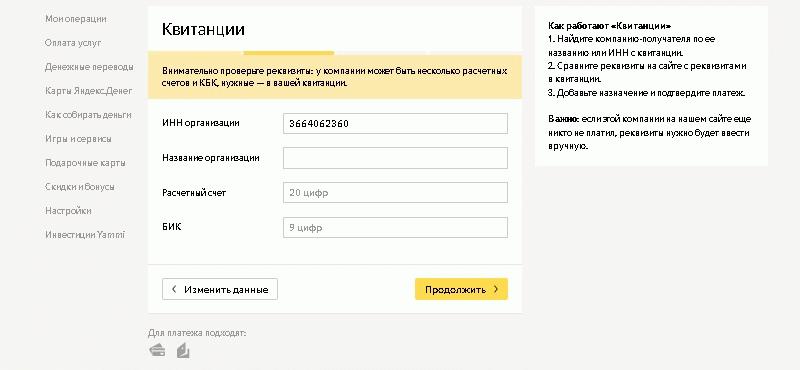Screen dimensions: 800x370
Task: Go to Подарочные карты page
Action: [85, 163]
